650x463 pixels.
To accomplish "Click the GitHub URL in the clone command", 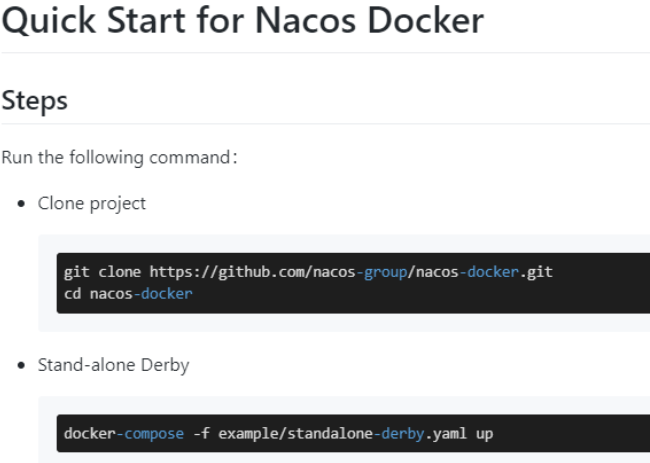I will click(350, 271).
